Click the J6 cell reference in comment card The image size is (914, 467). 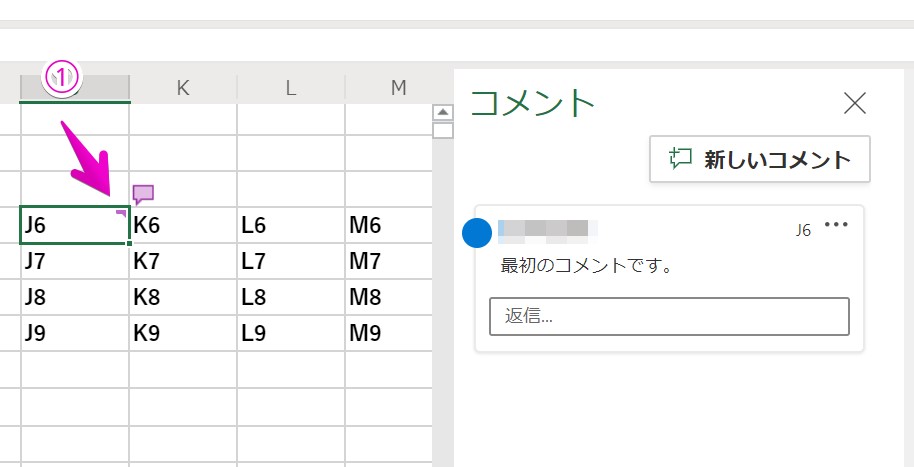click(802, 230)
